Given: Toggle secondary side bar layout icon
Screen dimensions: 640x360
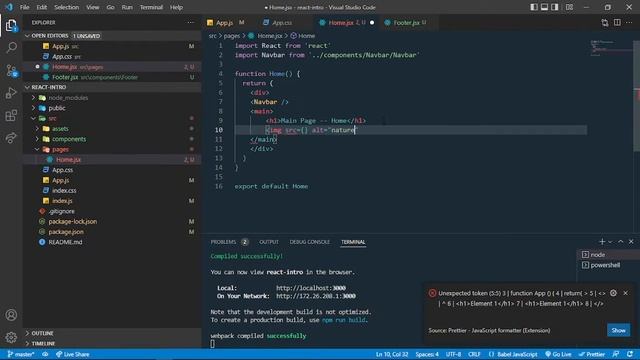Looking at the screenshot, I should pos(555,7).
